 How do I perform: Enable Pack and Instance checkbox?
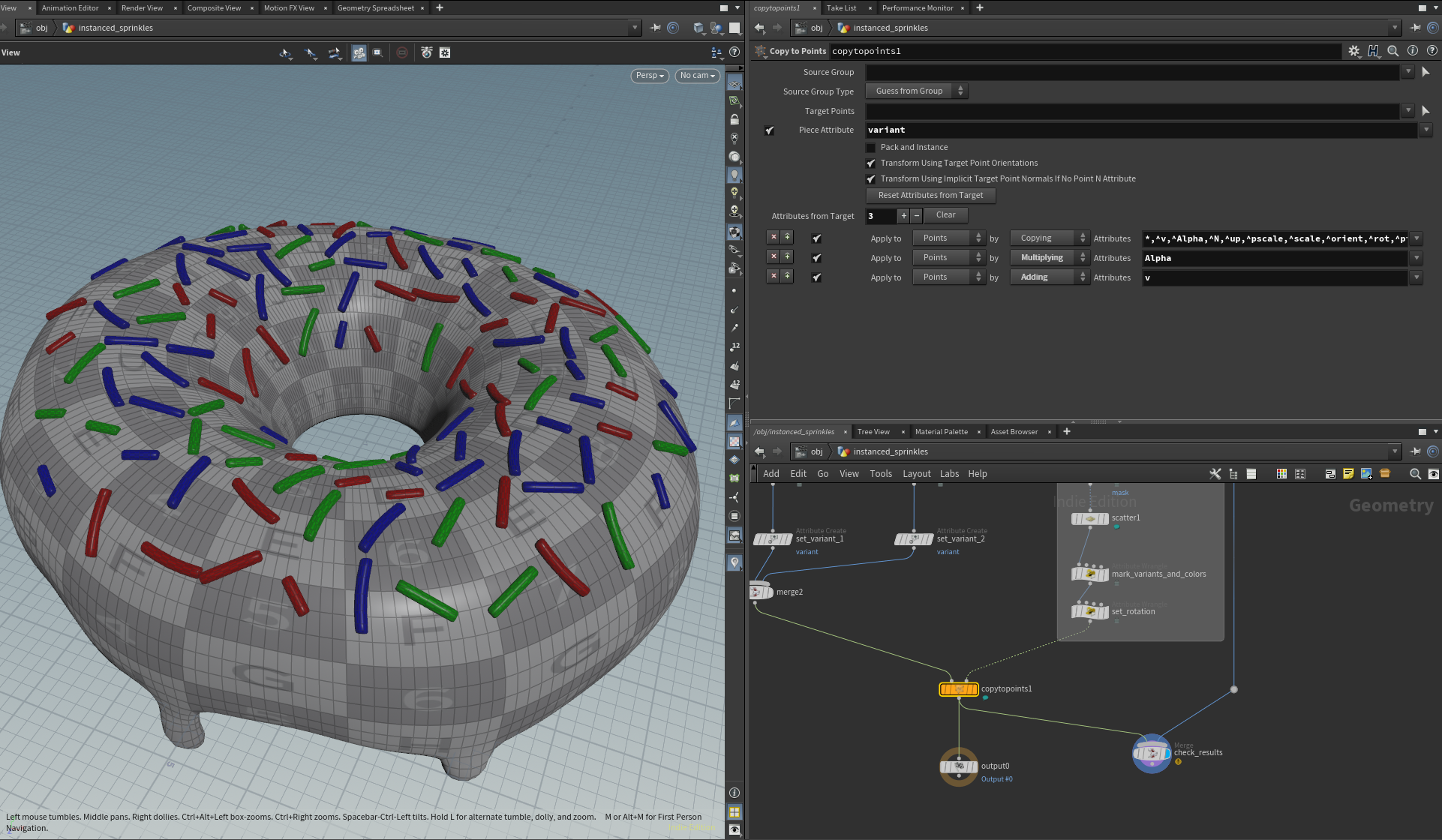(x=871, y=148)
